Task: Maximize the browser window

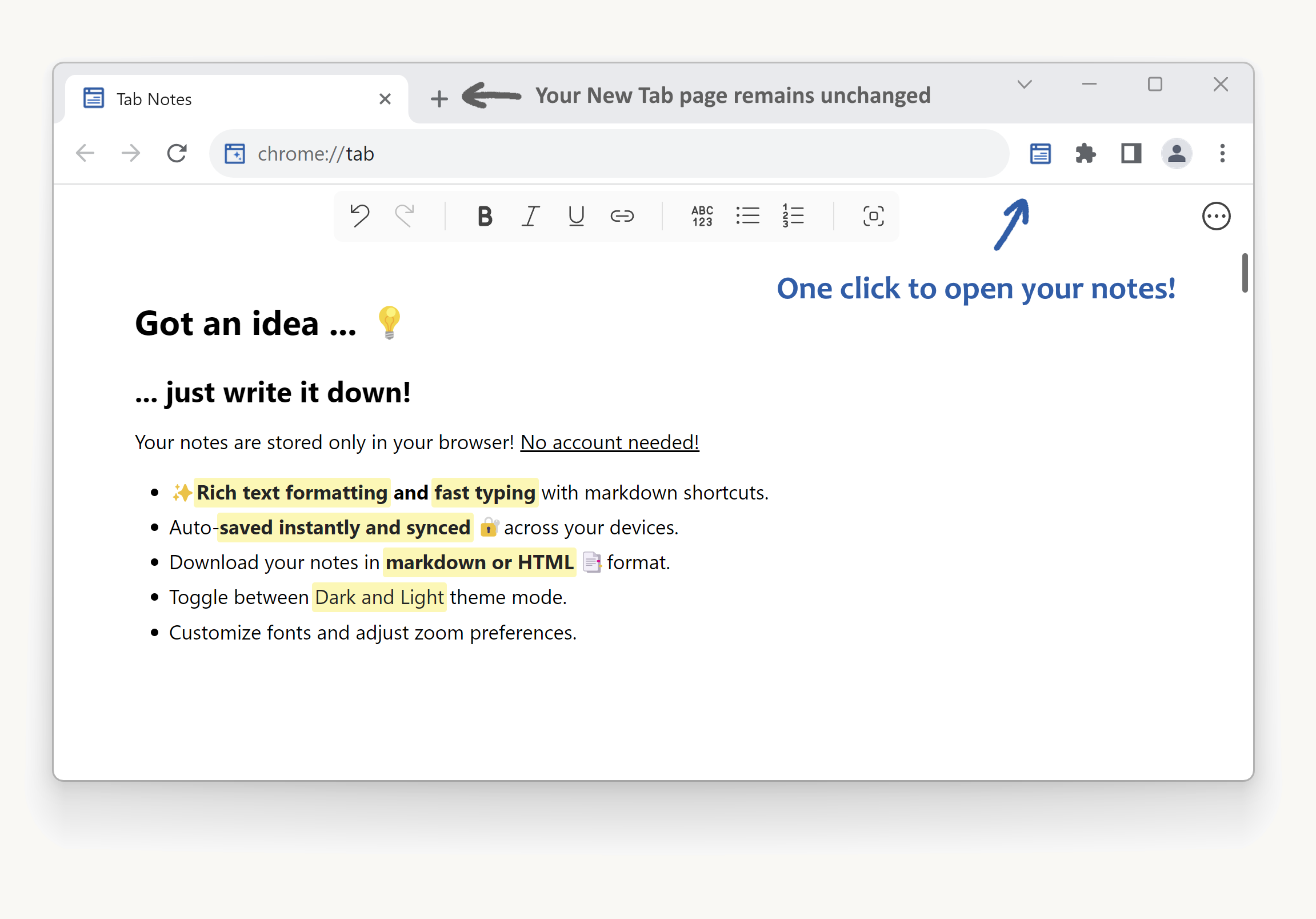Action: pyautogui.click(x=1154, y=84)
